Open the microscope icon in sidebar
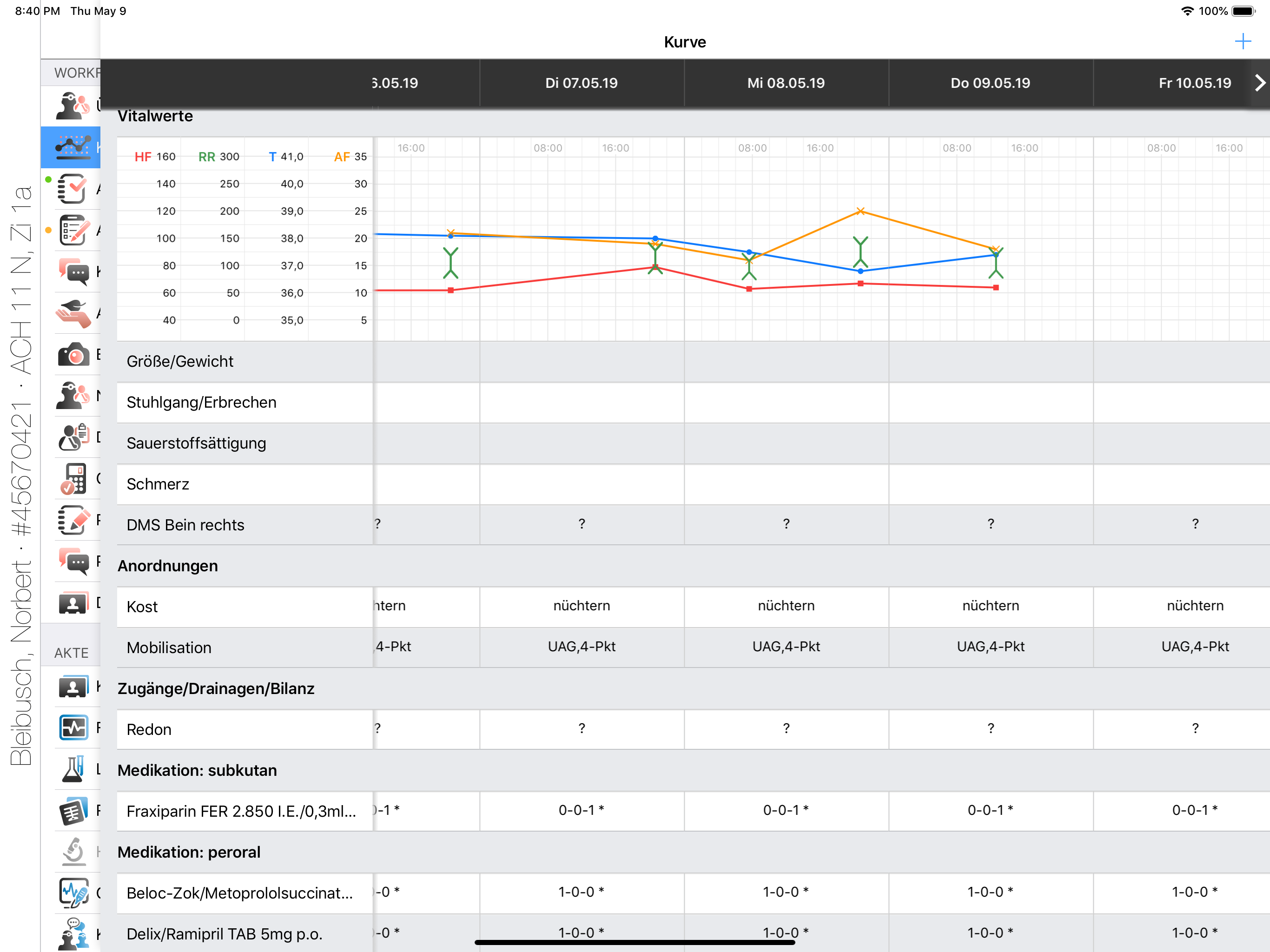The image size is (1270, 952). 73,852
